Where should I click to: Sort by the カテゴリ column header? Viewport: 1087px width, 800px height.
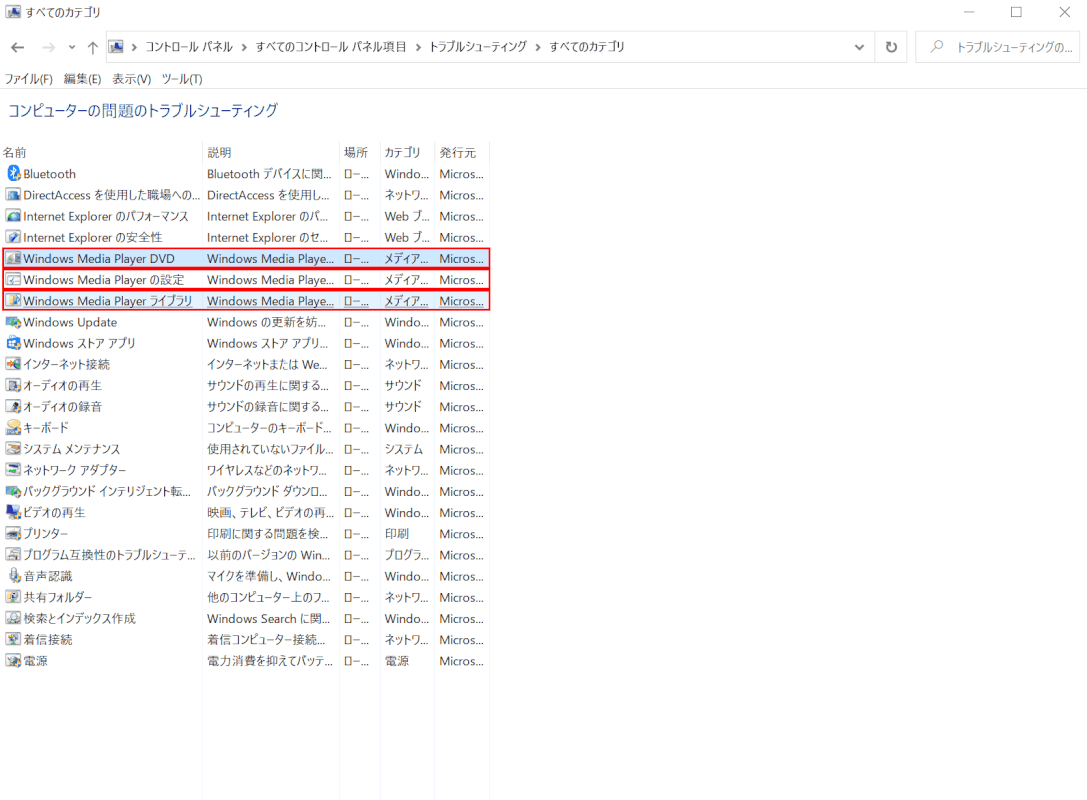coord(407,153)
